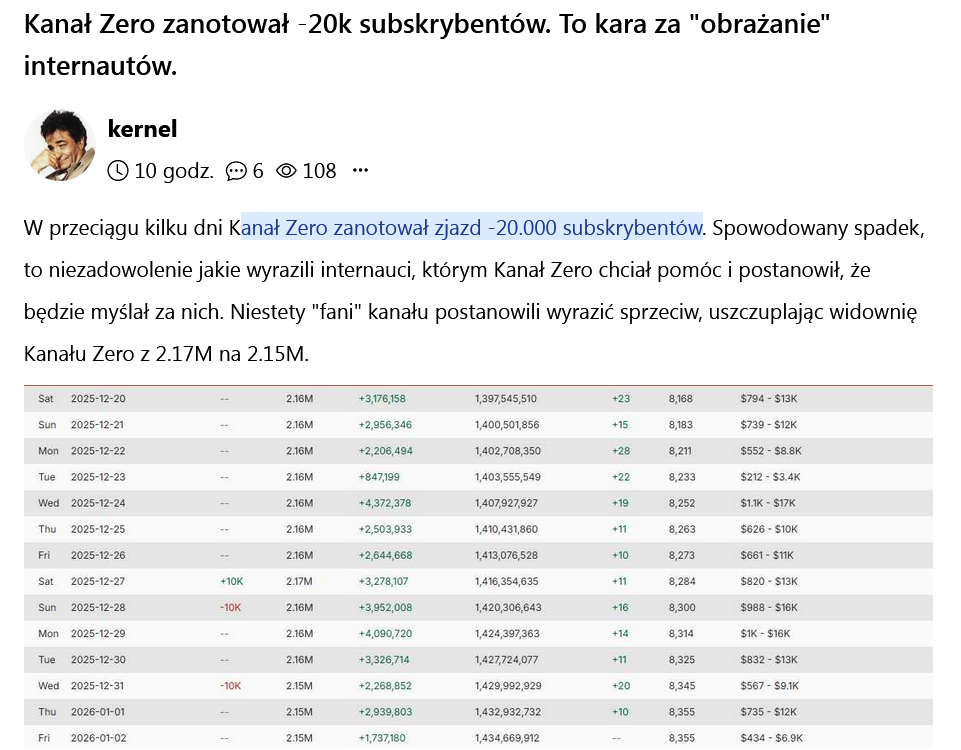Follow the highlighted "Kanał Zero zanotował zjazd" link
Image resolution: width=961 pixels, height=750 pixels.
pyautogui.click(x=470, y=228)
